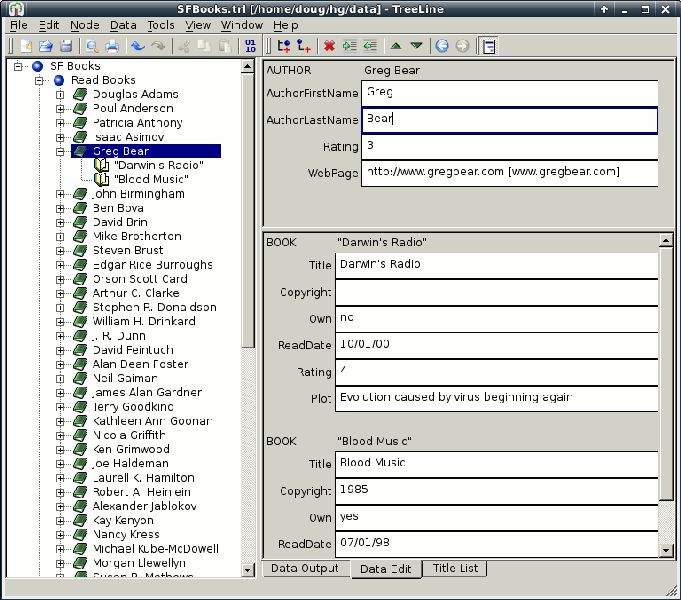This screenshot has width=681, height=600.
Task: Click the grey Forward navigation icon
Action: pos(463,46)
